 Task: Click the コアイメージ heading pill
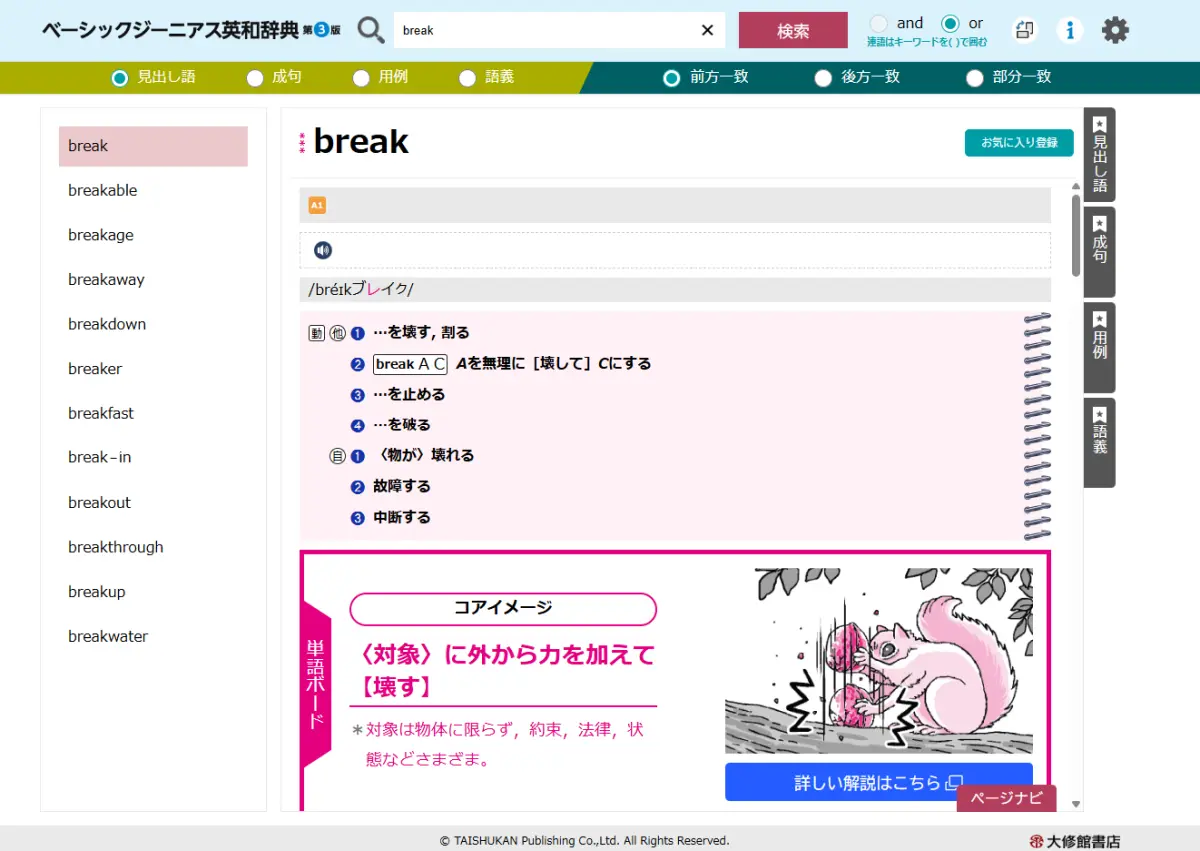coord(503,609)
